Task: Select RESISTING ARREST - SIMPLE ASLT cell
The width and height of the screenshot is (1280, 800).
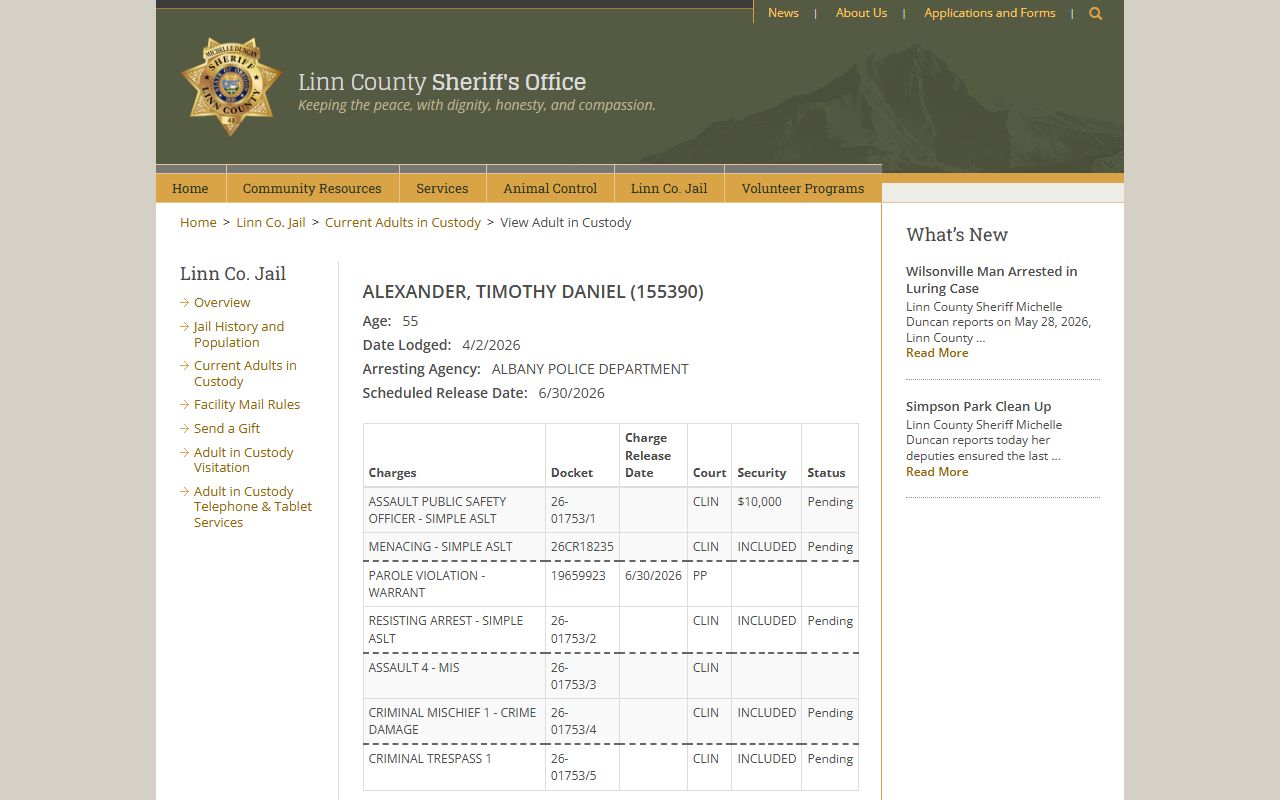Action: 454,629
